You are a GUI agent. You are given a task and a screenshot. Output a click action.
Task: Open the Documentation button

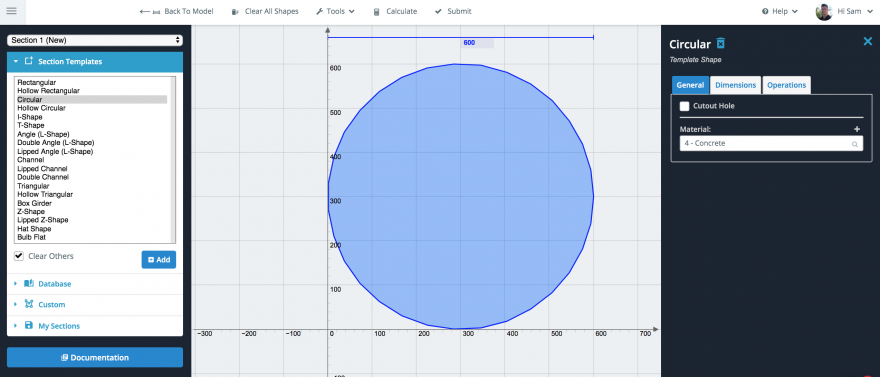[95, 357]
